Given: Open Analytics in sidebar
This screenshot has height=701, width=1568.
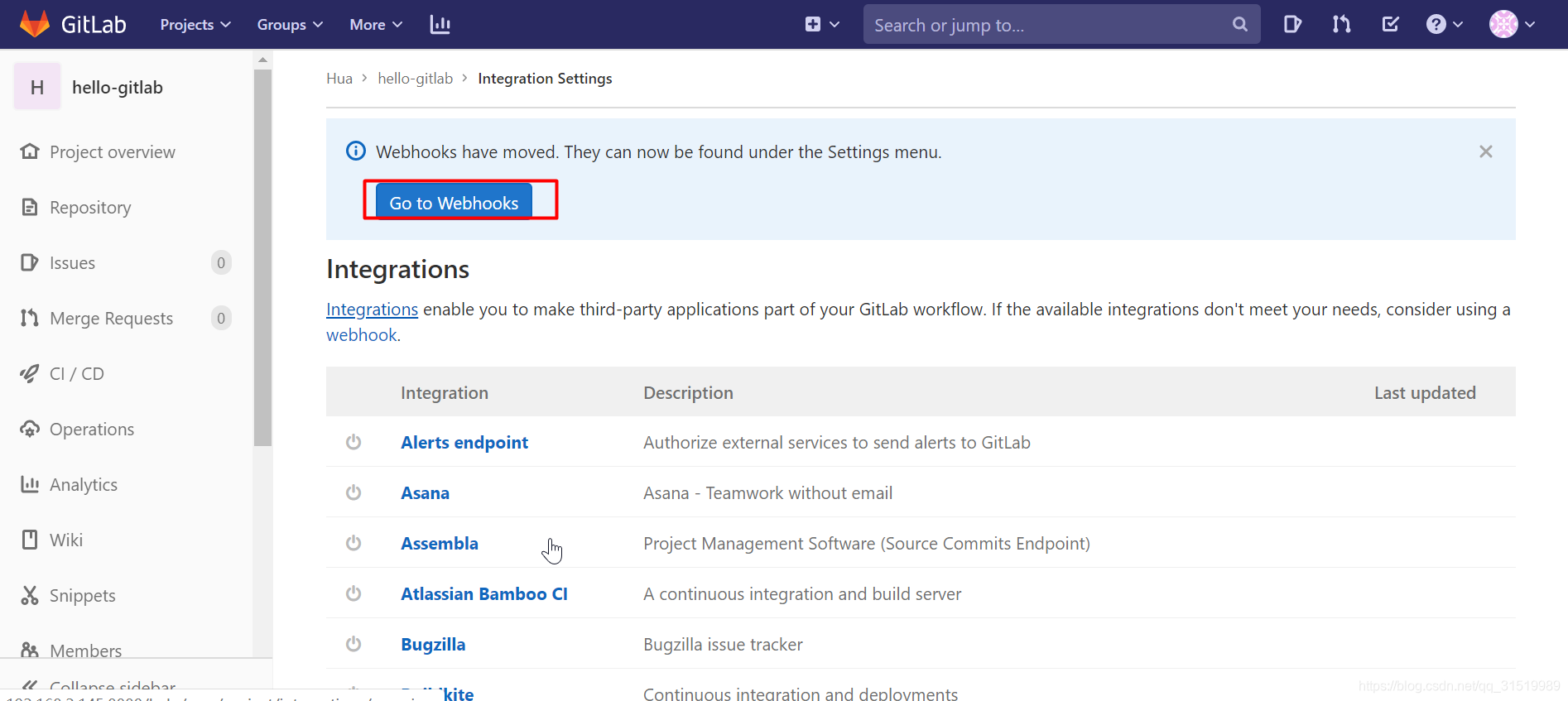Looking at the screenshot, I should pos(84,485).
